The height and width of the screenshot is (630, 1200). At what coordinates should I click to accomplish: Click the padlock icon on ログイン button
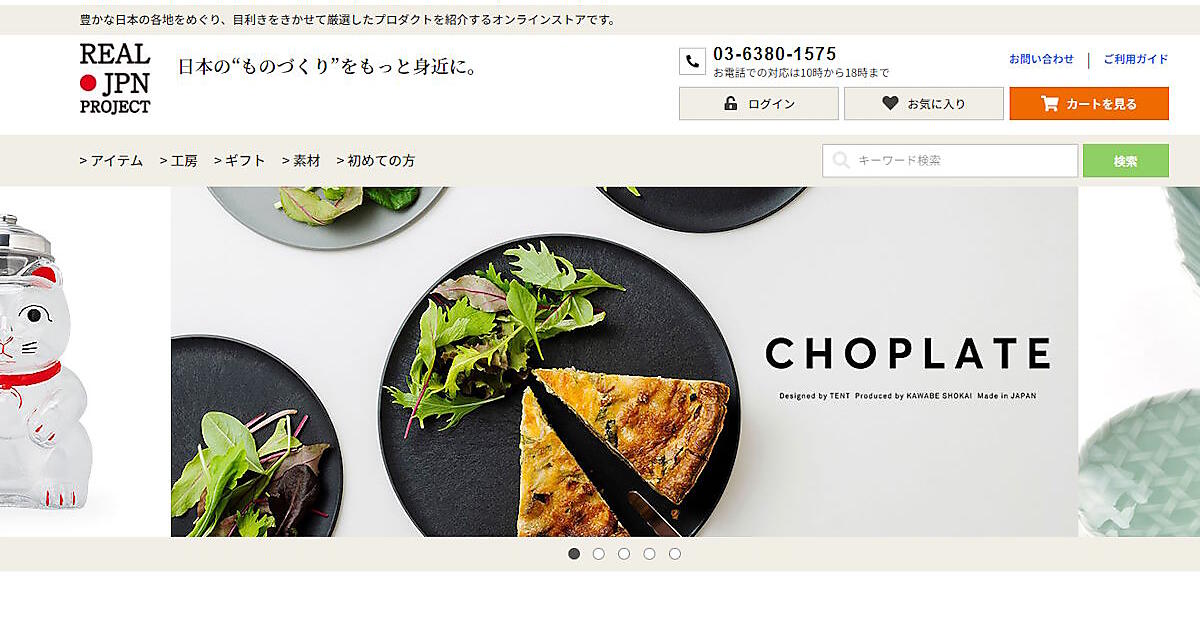tap(730, 103)
